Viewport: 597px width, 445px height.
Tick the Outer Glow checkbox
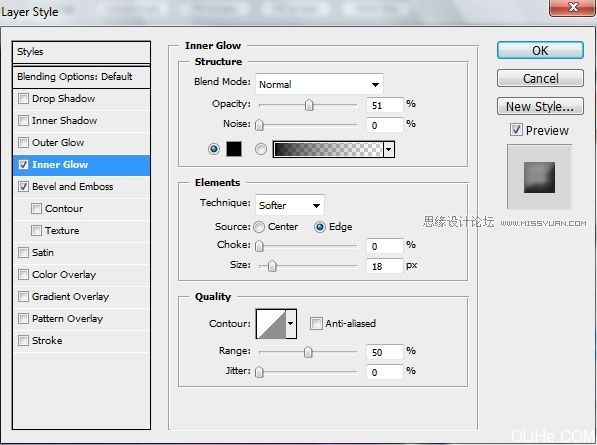(23, 143)
